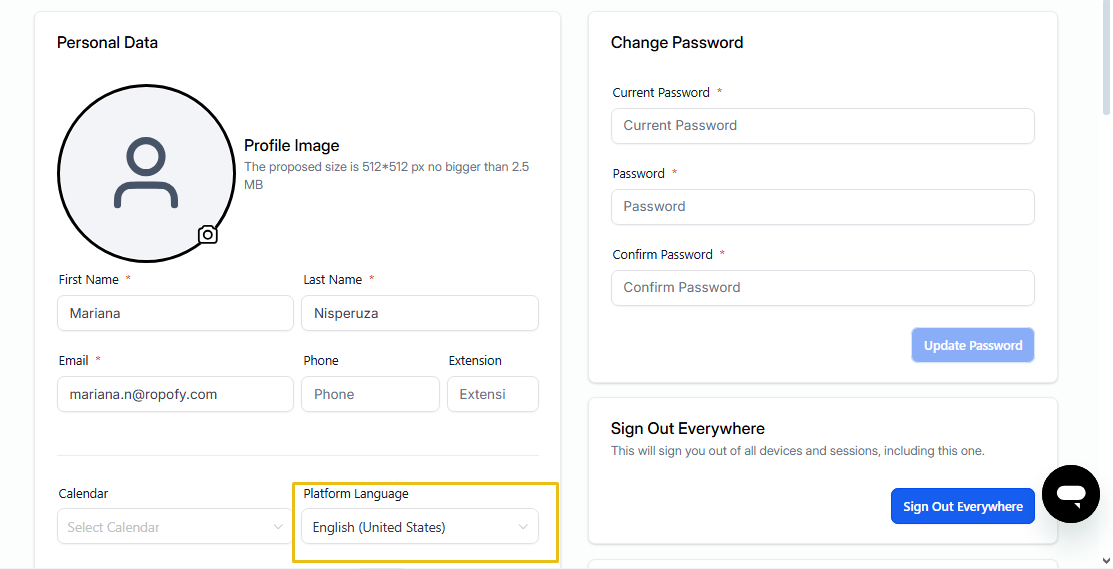Expand the Platform Language chevron arrow
1113x569 pixels.
click(523, 527)
